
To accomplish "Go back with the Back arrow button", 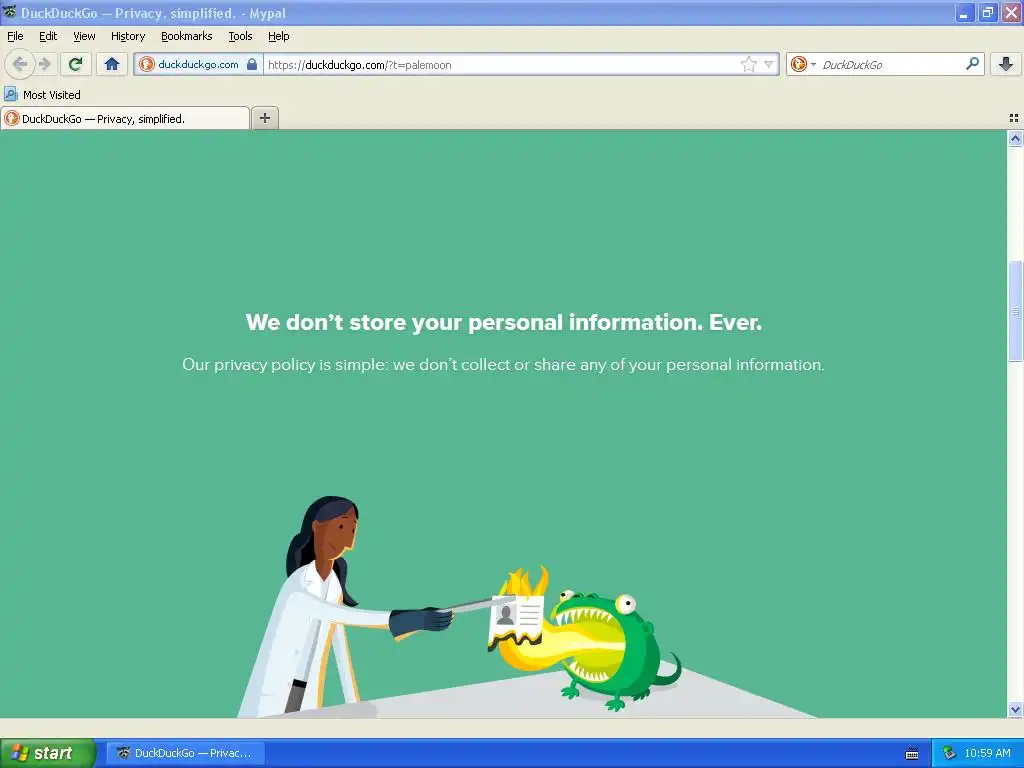I will click(x=20, y=64).
